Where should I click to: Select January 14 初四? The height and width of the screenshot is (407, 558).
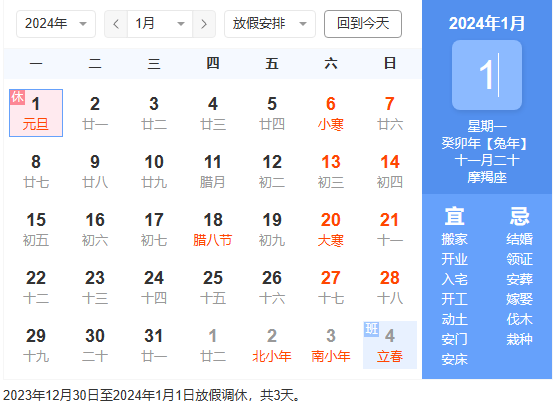(x=390, y=171)
